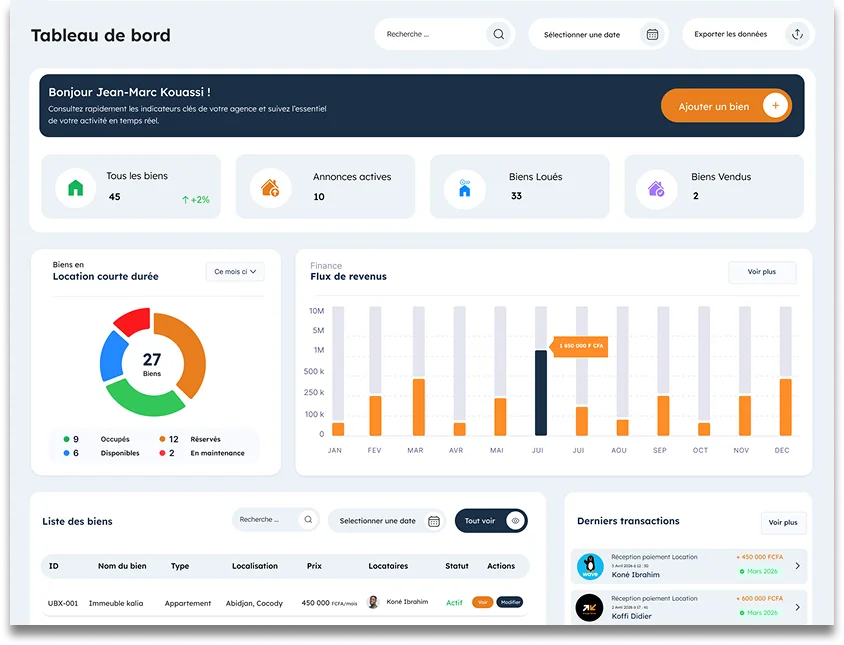This screenshot has height=645, width=844.
Task: Open the calendar icon beside Sélectionner une date
Action: (x=654, y=33)
